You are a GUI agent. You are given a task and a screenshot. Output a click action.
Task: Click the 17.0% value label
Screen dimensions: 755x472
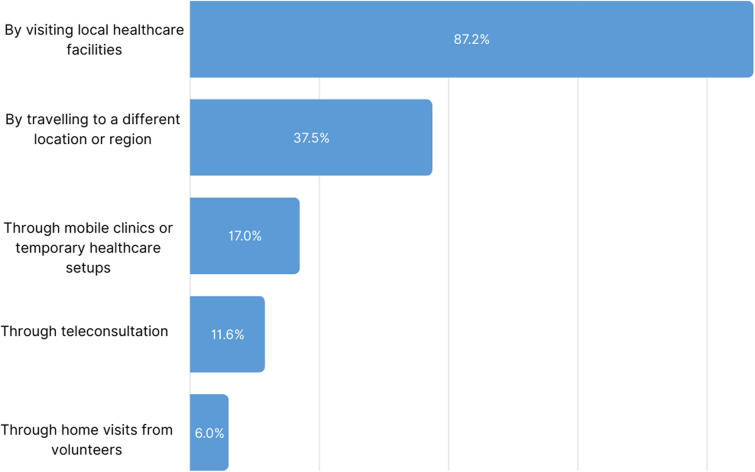245,236
